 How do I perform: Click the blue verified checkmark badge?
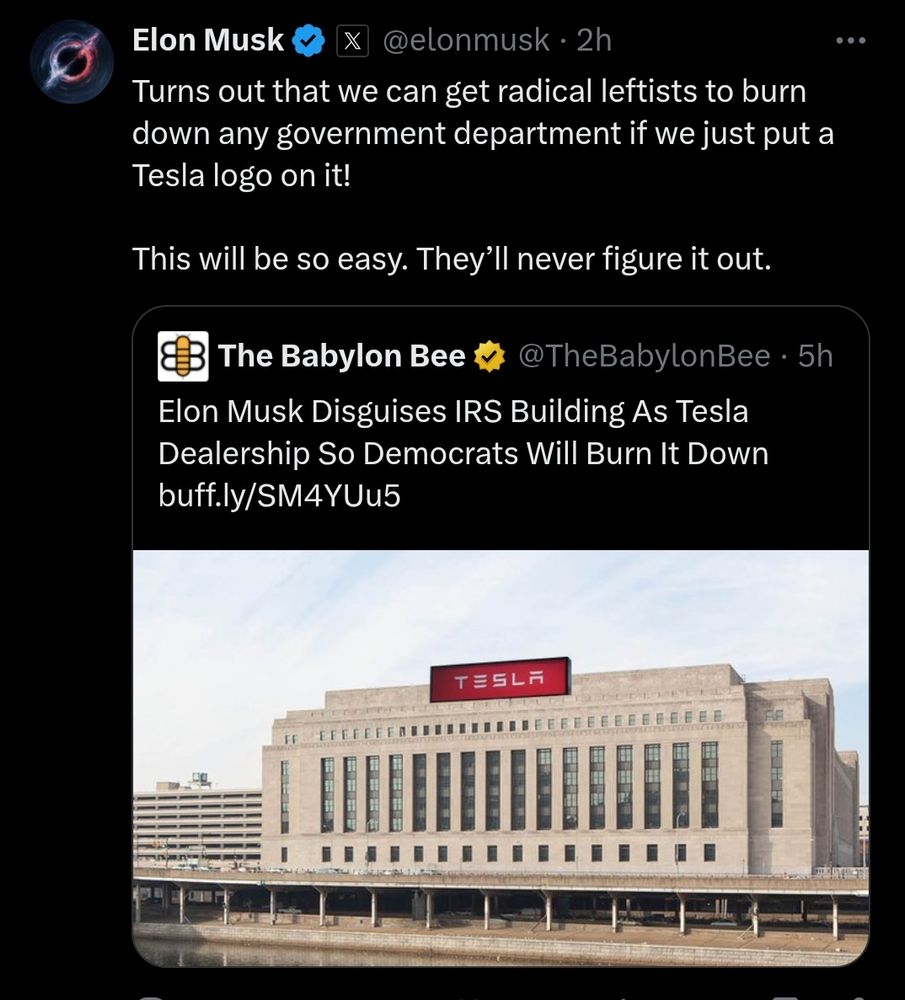pos(309,40)
